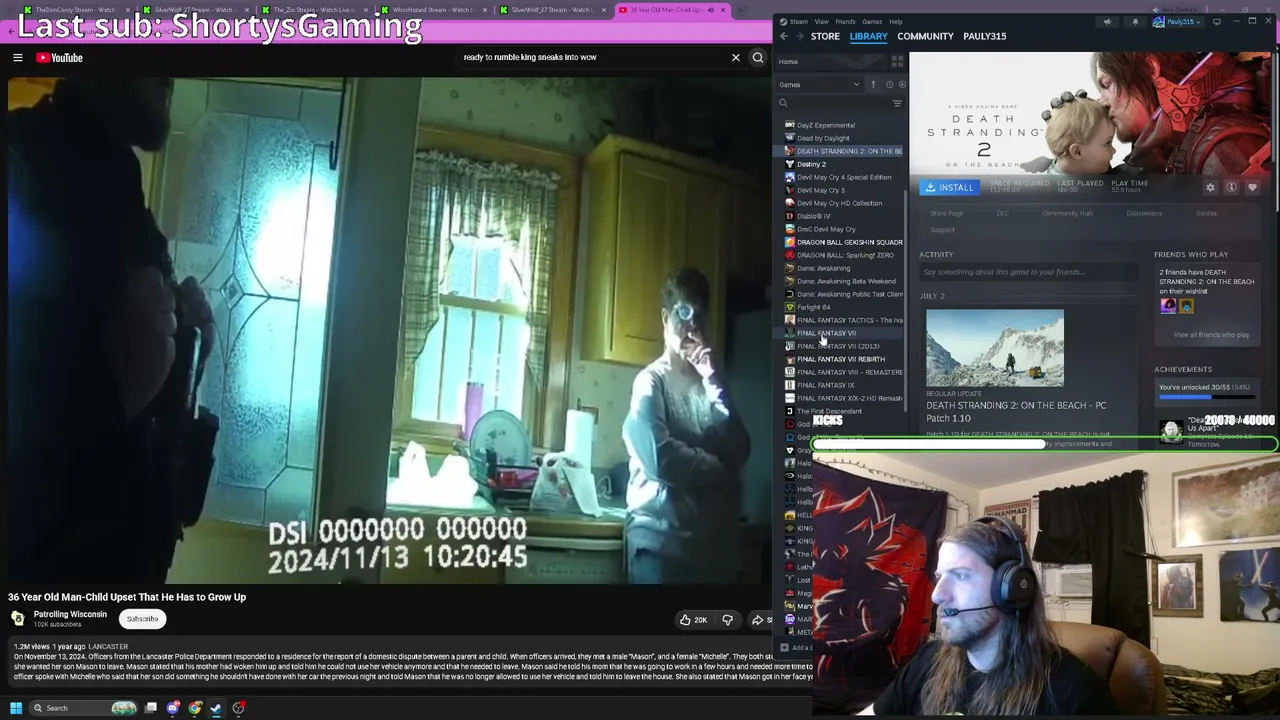This screenshot has height=720, width=1280.
Task: Open Steam library Home
Action: [x=788, y=62]
